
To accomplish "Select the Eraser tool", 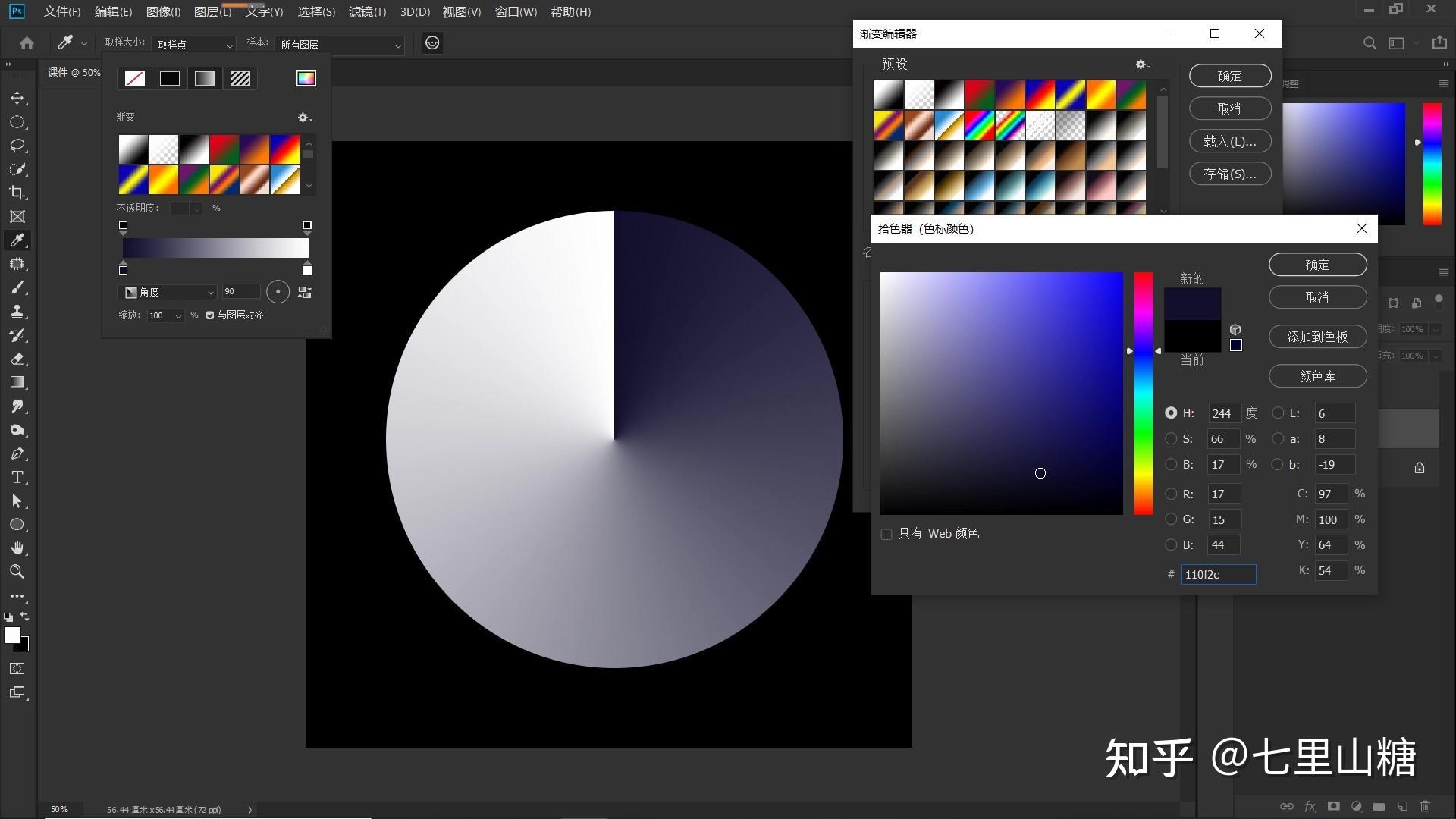I will click(x=17, y=359).
